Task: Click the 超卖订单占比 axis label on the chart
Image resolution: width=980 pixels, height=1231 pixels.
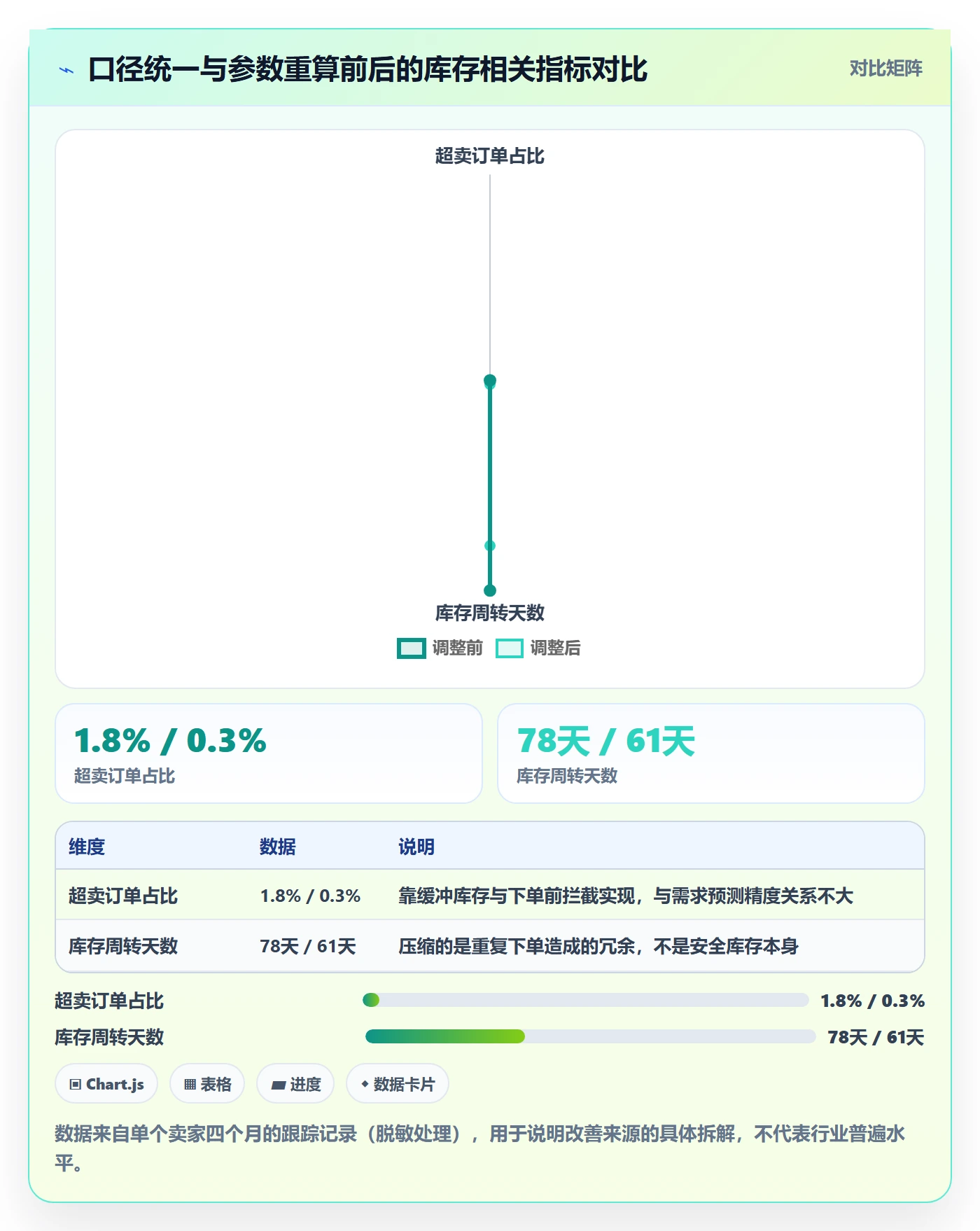Action: click(489, 155)
